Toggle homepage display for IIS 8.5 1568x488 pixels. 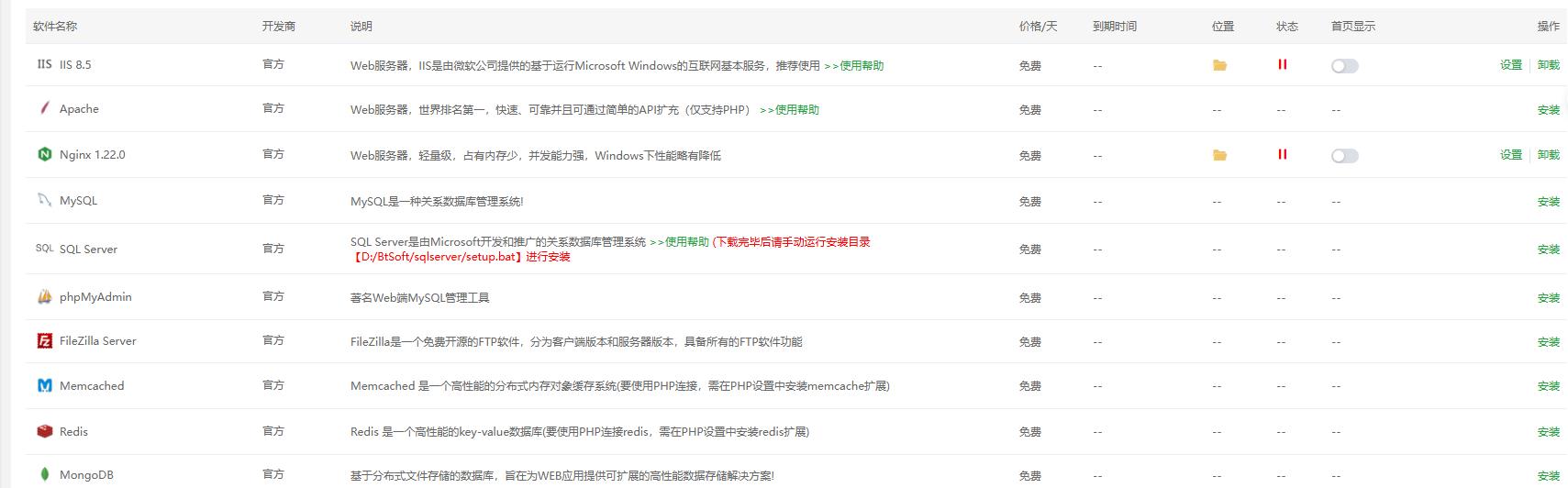[1345, 66]
